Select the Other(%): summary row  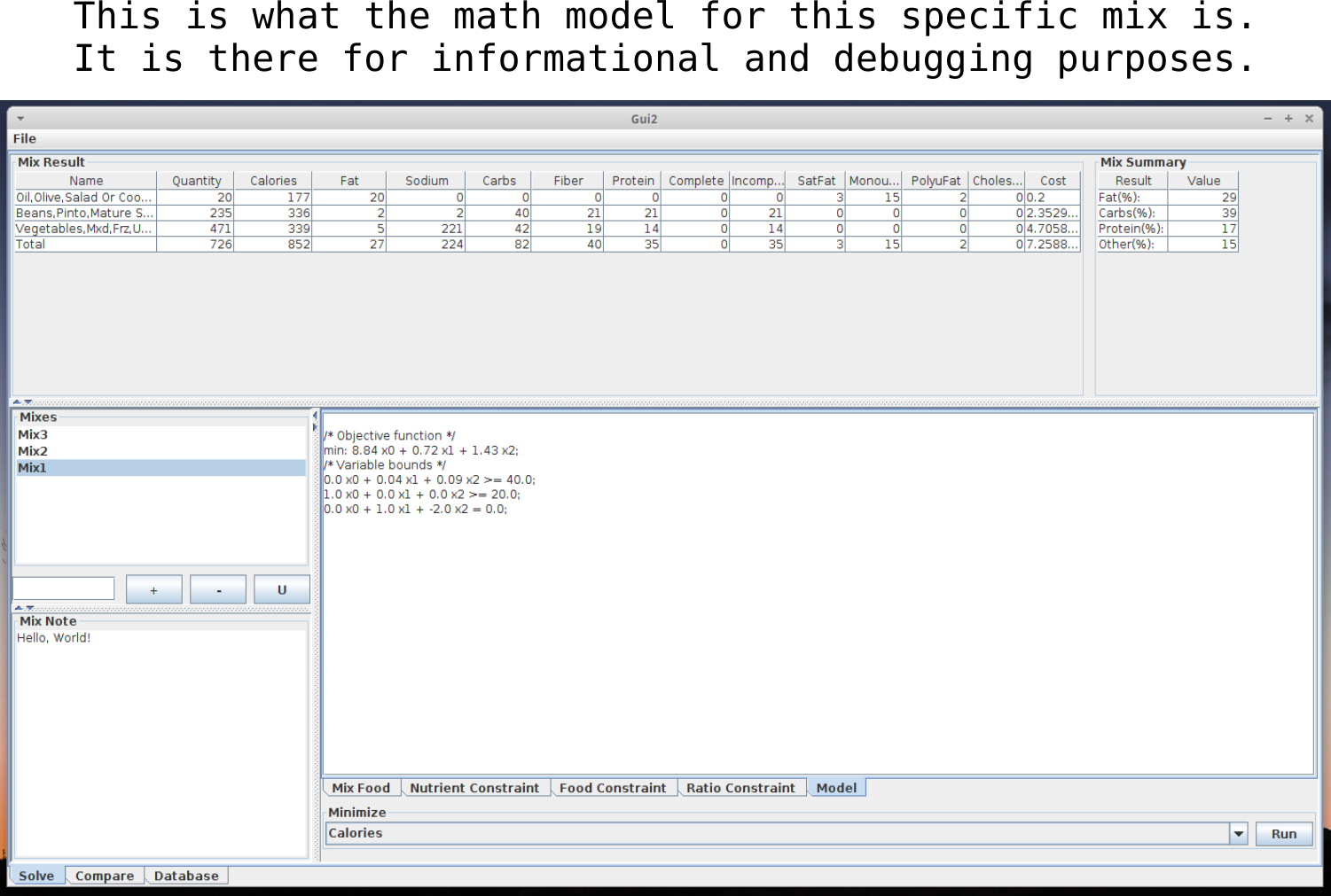pyautogui.click(x=1167, y=245)
